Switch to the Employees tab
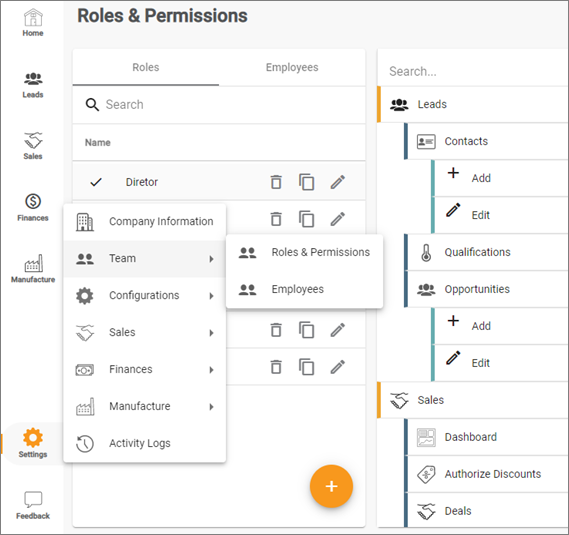This screenshot has height=535, width=569. click(x=292, y=68)
